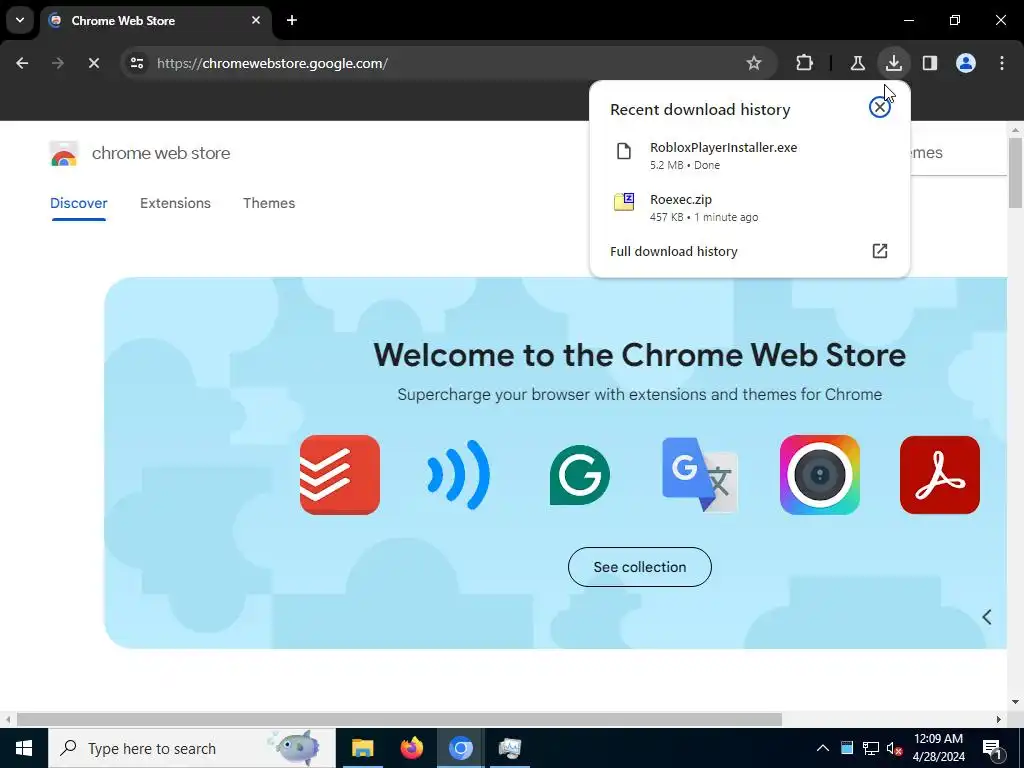Image resolution: width=1024 pixels, height=768 pixels.
Task: Click the external link icon beside Full download history
Action: 880,251
